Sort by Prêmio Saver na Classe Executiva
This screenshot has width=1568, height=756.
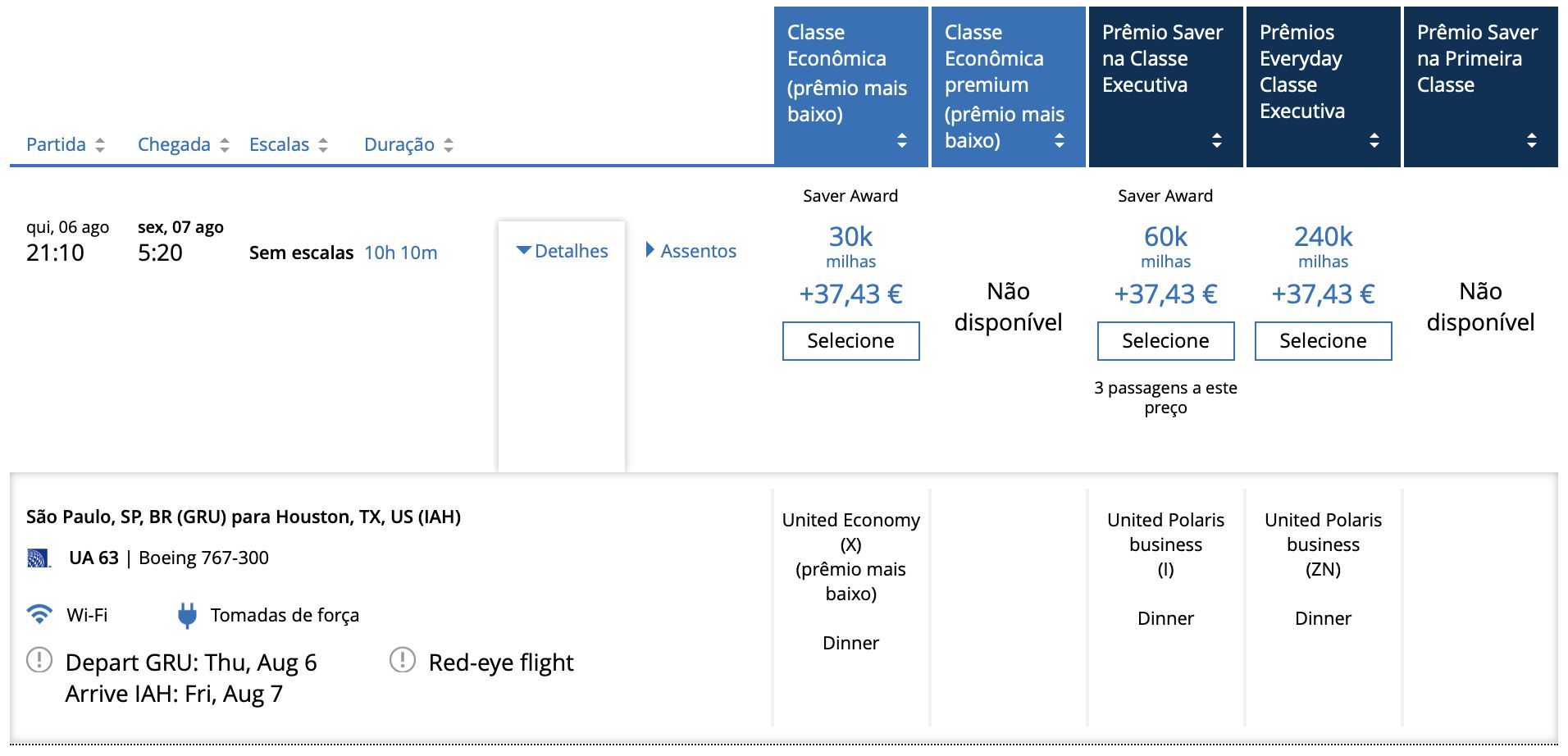click(x=1217, y=140)
